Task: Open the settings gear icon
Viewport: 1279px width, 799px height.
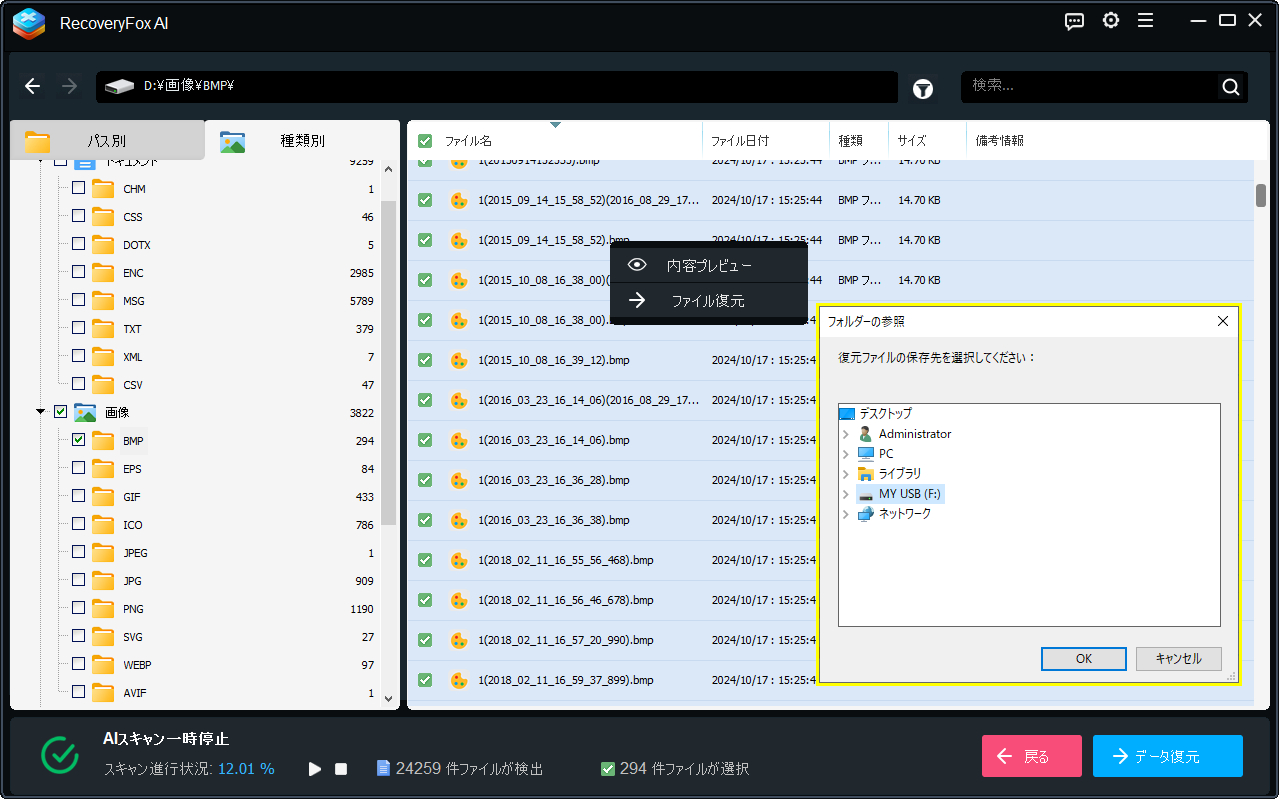Action: (1110, 20)
